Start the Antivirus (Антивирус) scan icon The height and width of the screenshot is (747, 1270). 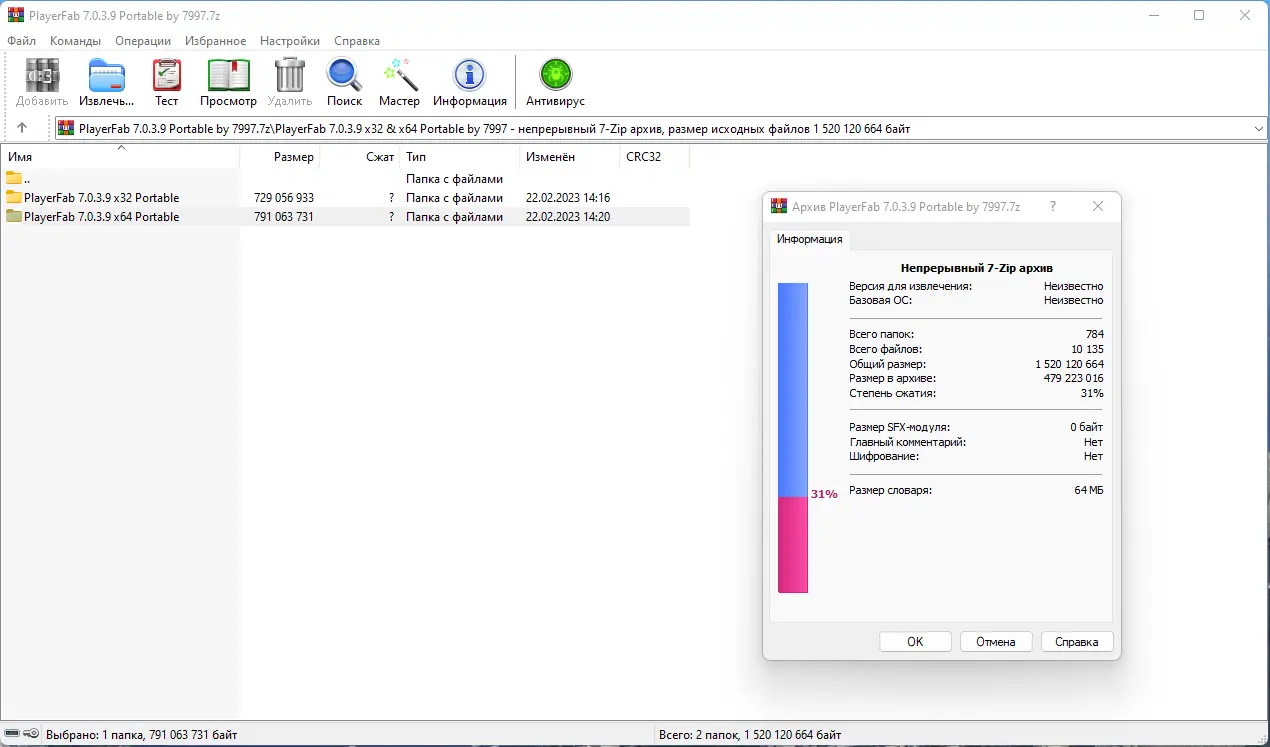pos(555,75)
